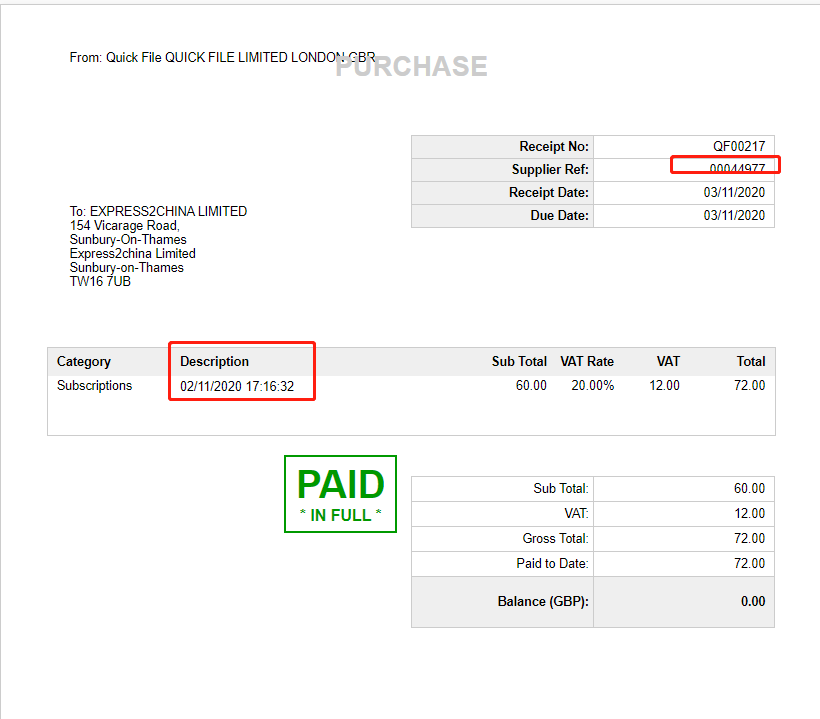820x719 pixels.
Task: Select the Subscriptions category cell
Action: (94, 386)
